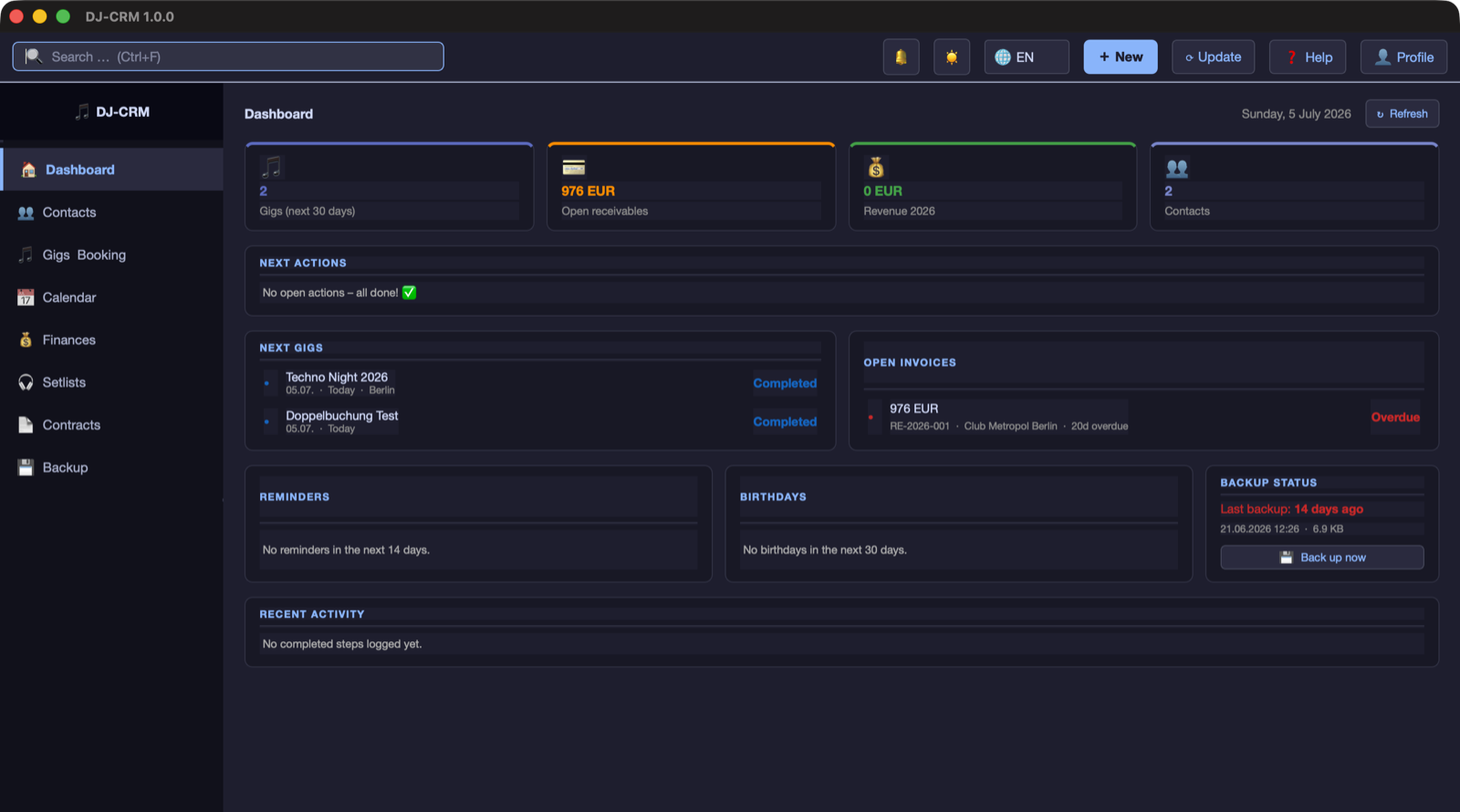
Task: Click the 21.06.2026 12:26 backup timestamp
Action: coord(1259,529)
